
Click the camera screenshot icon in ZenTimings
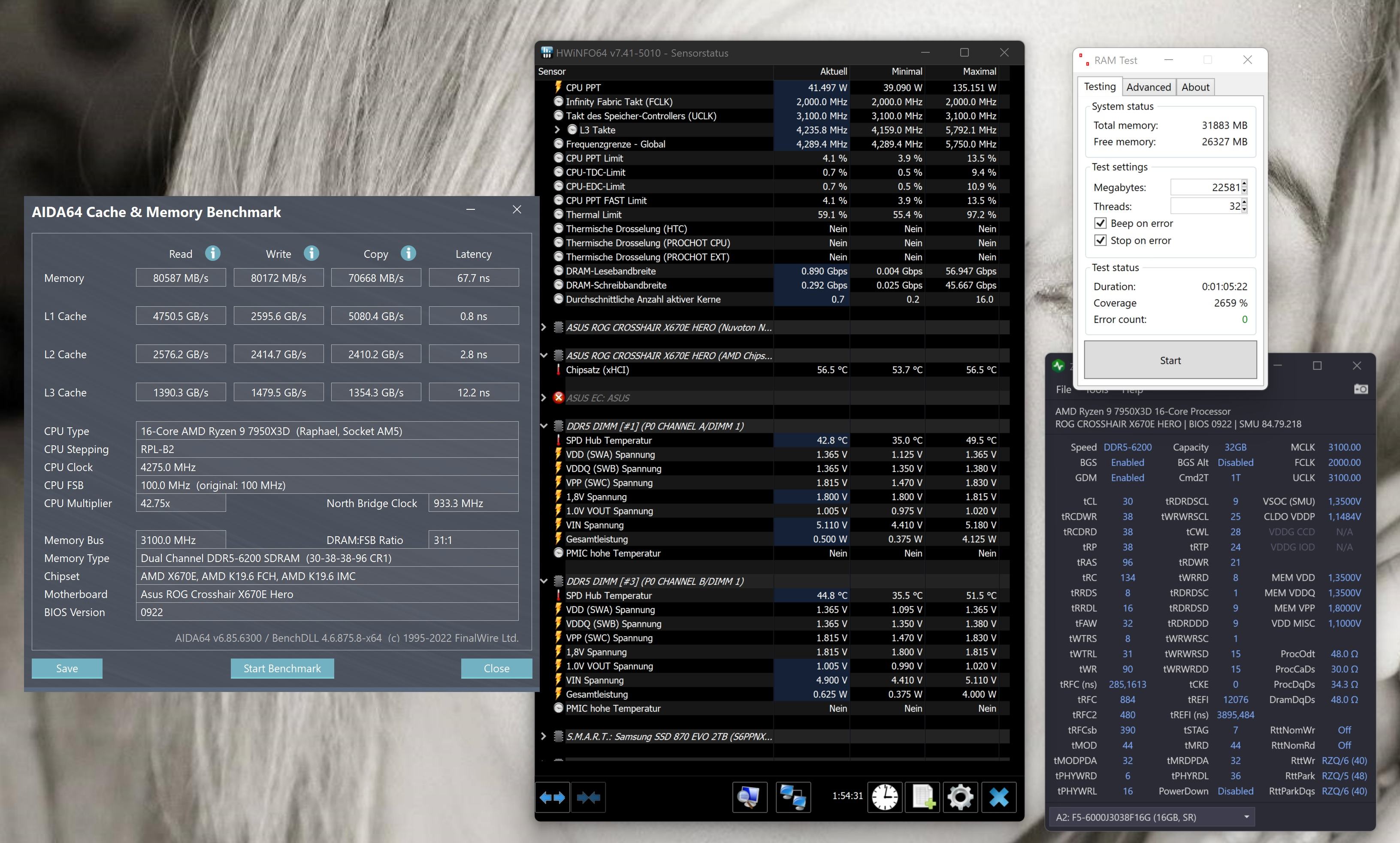coord(1360,389)
